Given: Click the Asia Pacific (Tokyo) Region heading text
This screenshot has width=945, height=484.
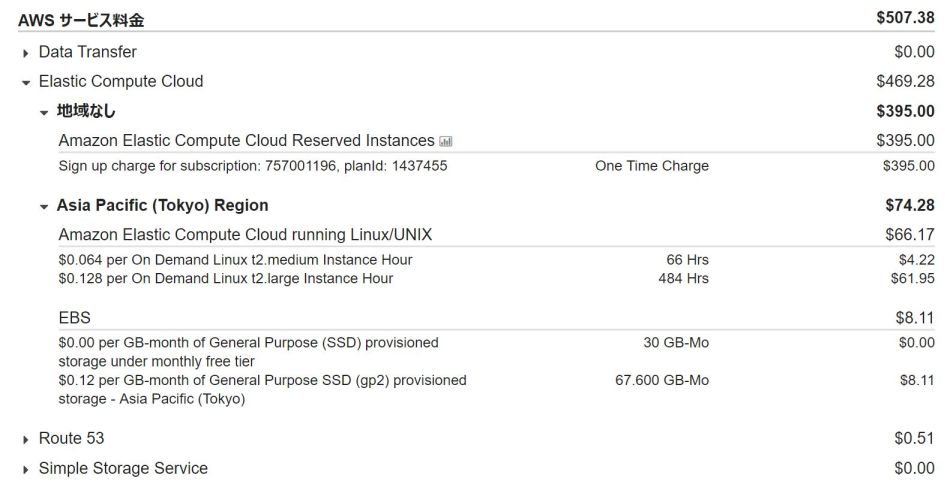Looking at the screenshot, I should pos(162,205).
